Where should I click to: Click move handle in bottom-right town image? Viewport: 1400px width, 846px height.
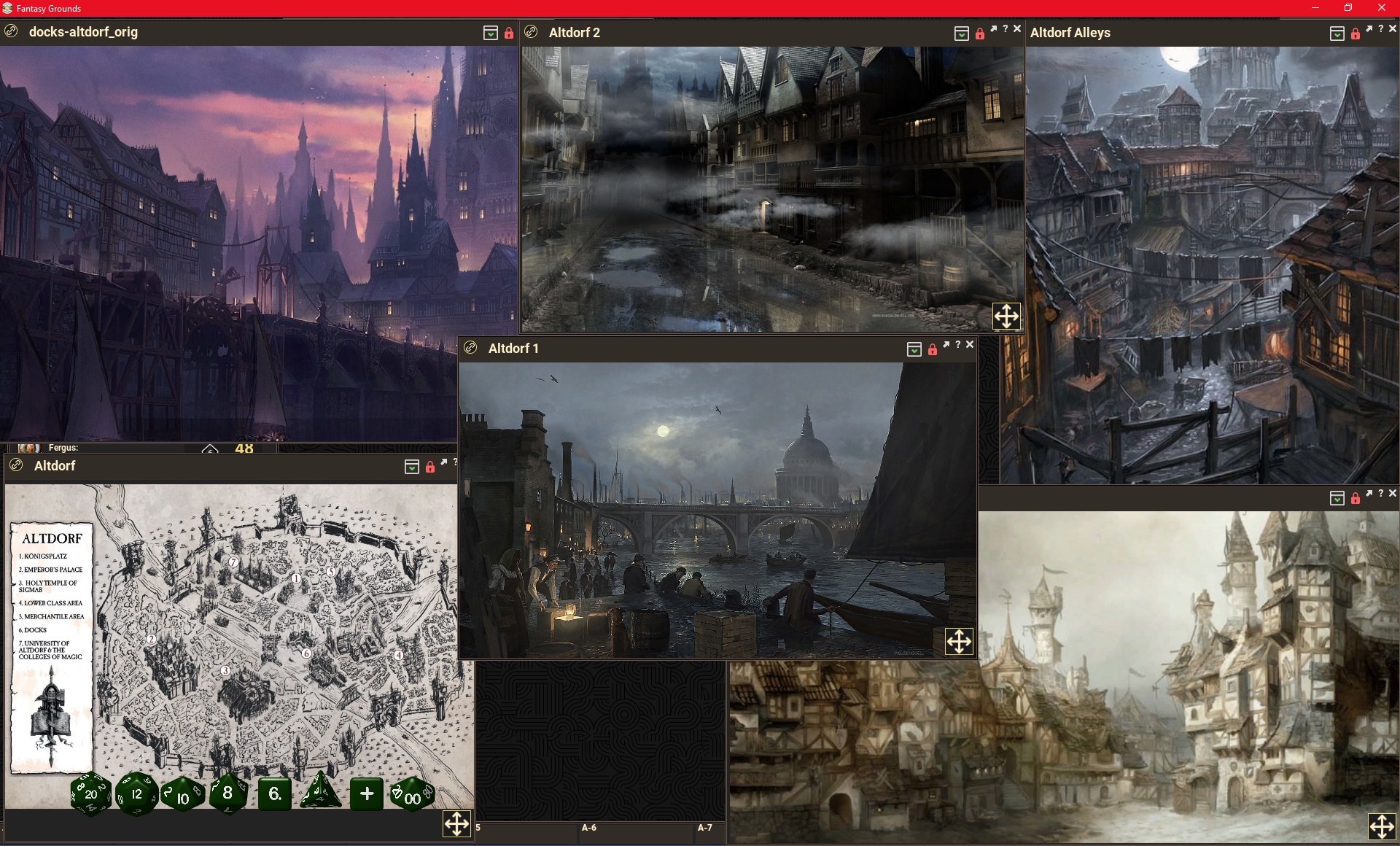click(x=1382, y=827)
